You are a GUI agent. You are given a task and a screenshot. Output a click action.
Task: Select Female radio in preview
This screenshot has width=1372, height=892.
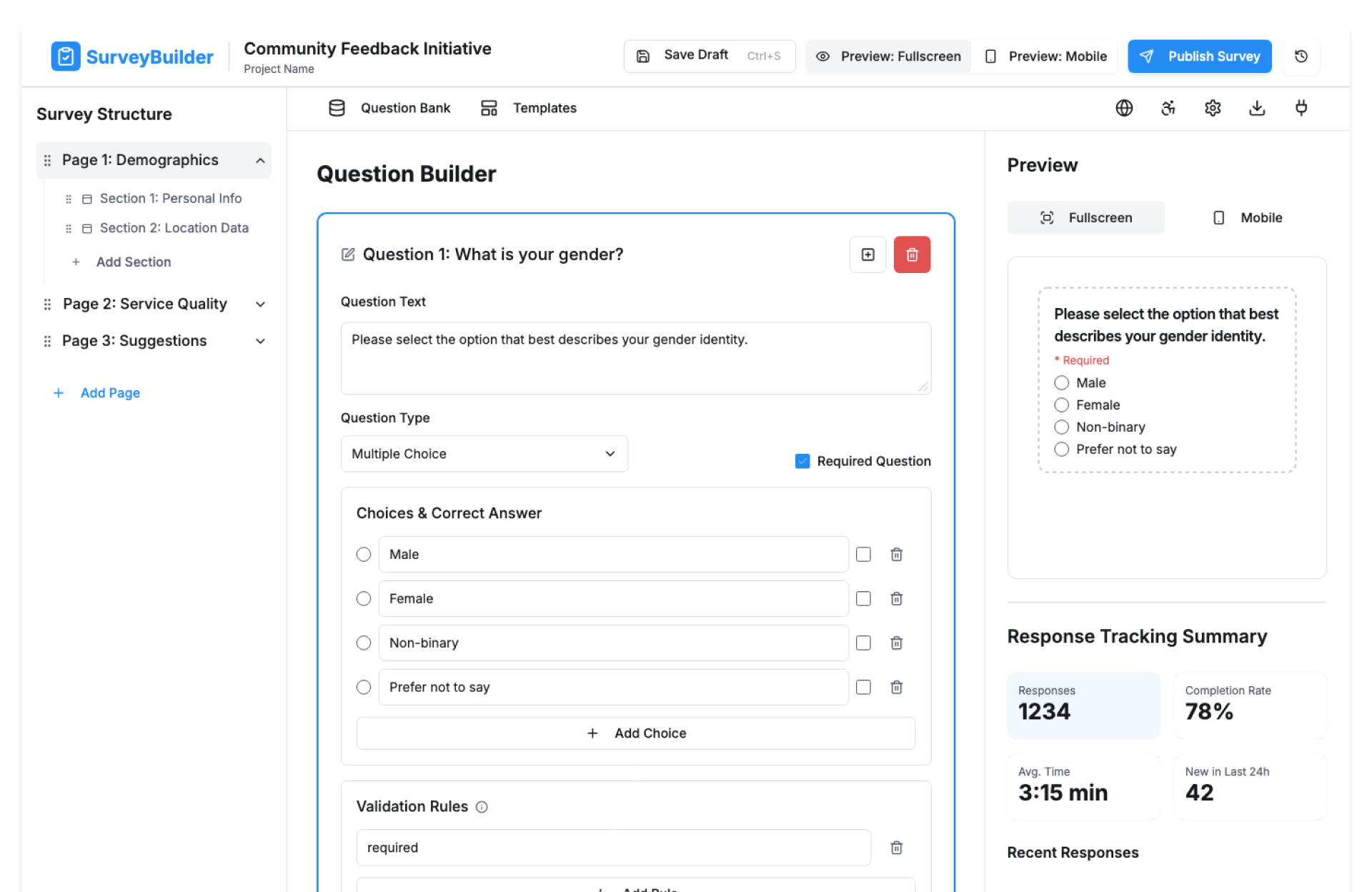pyautogui.click(x=1062, y=405)
